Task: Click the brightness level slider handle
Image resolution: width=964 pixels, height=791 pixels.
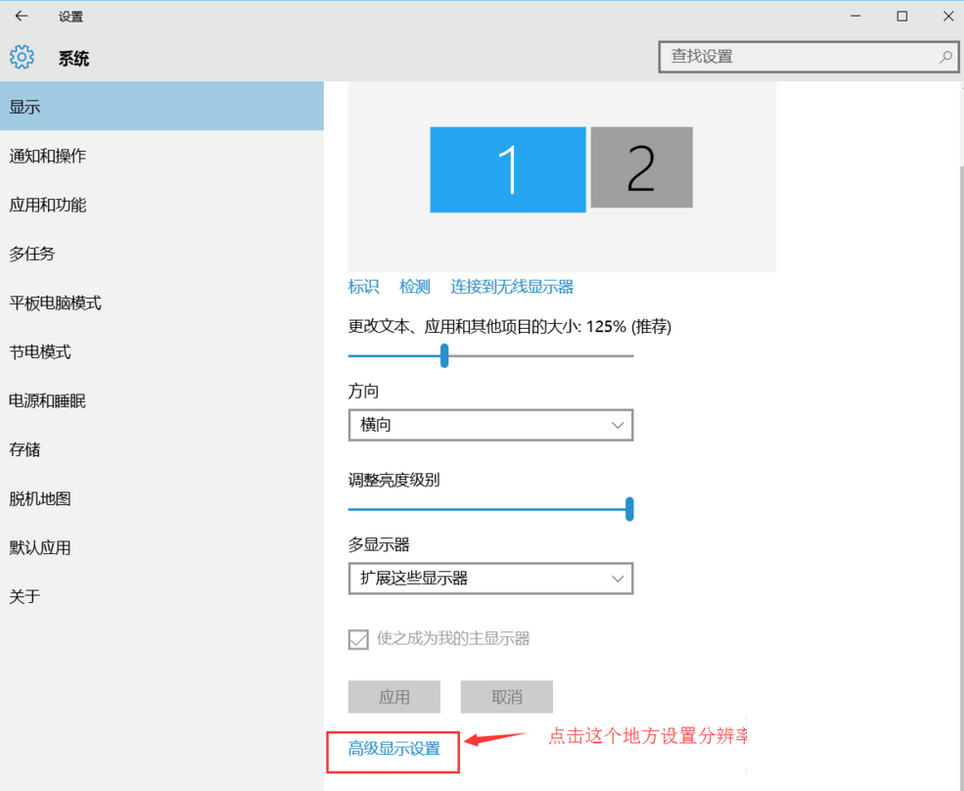Action: click(x=630, y=509)
